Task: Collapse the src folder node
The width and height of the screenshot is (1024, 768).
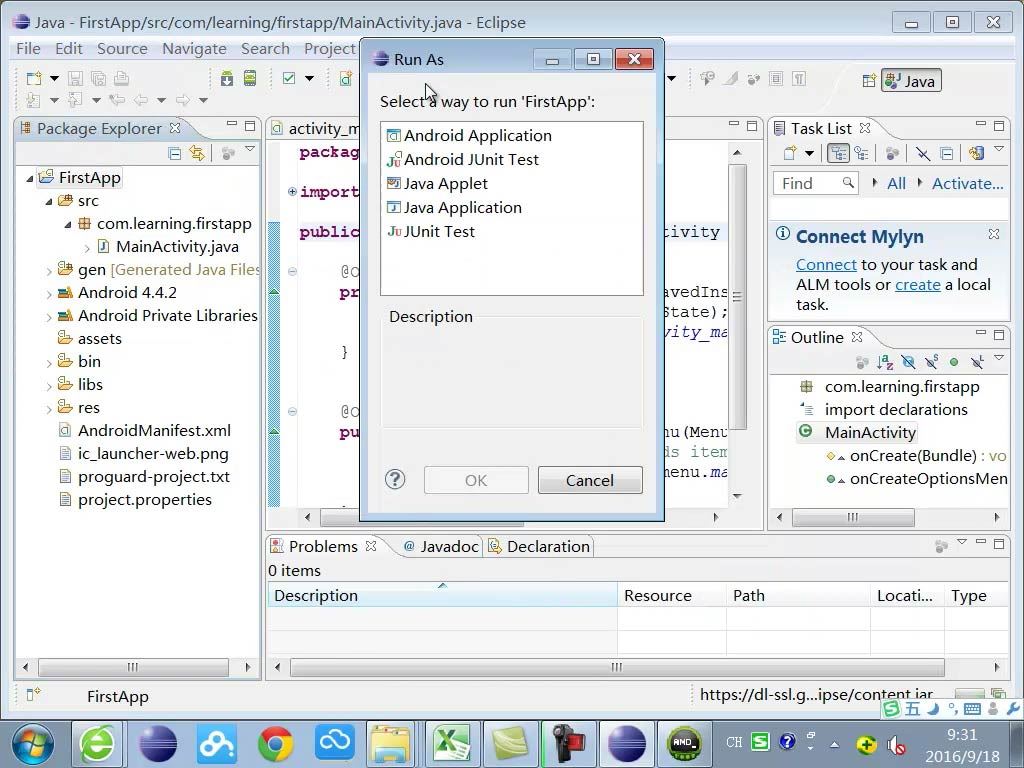Action: pyautogui.click(x=49, y=201)
